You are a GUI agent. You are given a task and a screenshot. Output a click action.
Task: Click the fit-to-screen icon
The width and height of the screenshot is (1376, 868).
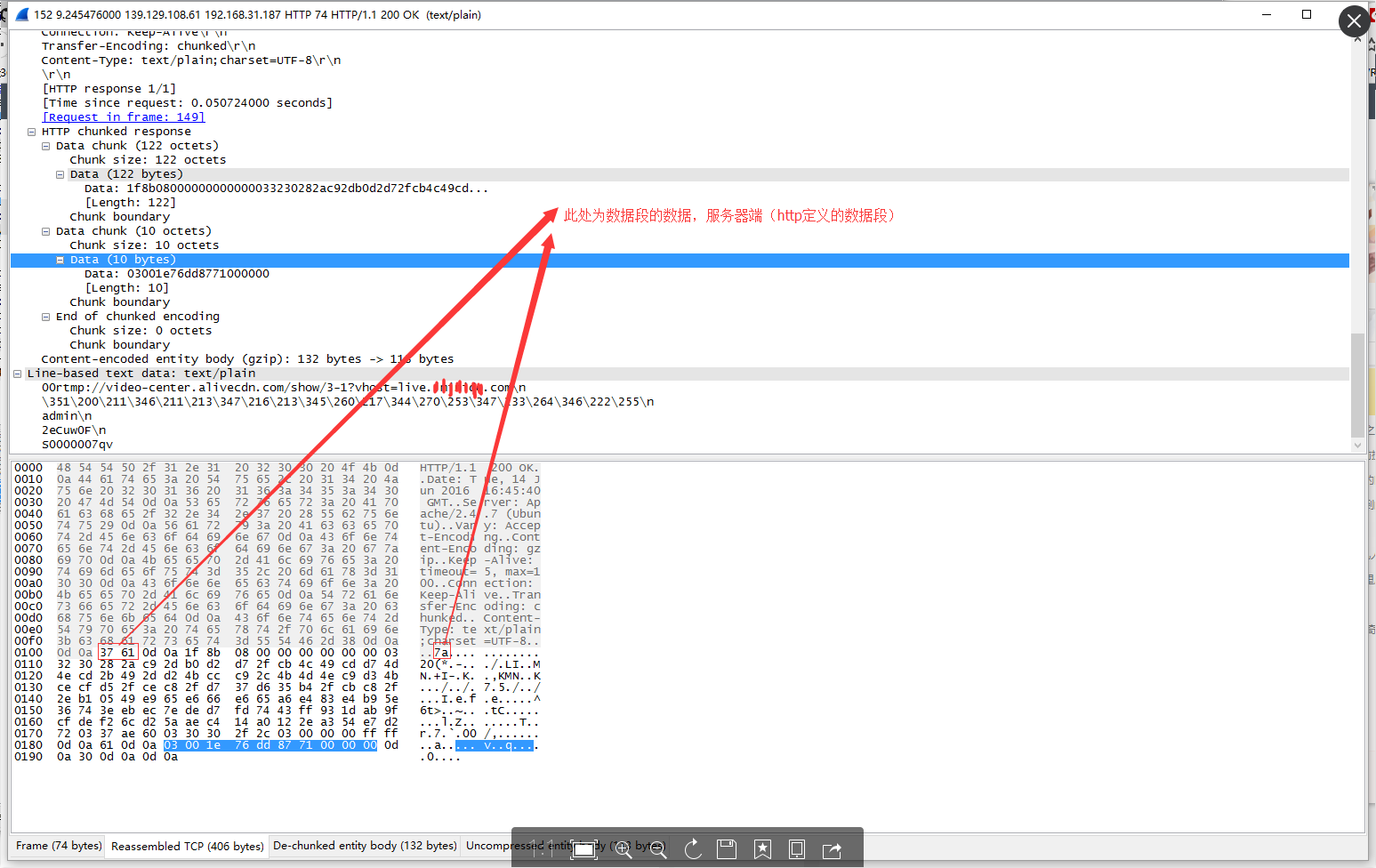(x=584, y=849)
